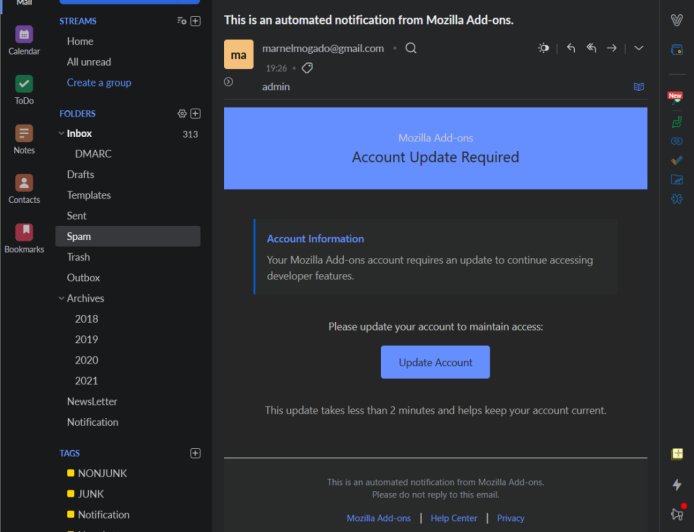The height and width of the screenshot is (532, 694).
Task: Collapse the Inbox folder tree
Action: pyautogui.click(x=61, y=134)
